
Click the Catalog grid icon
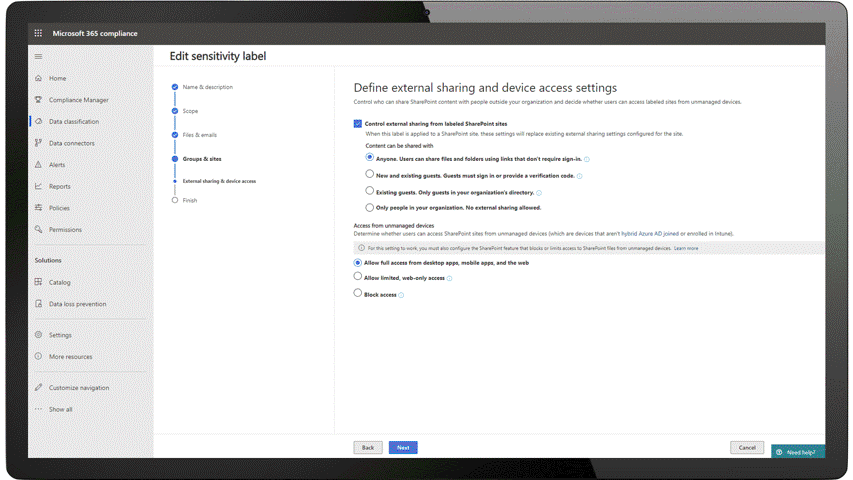(38, 282)
